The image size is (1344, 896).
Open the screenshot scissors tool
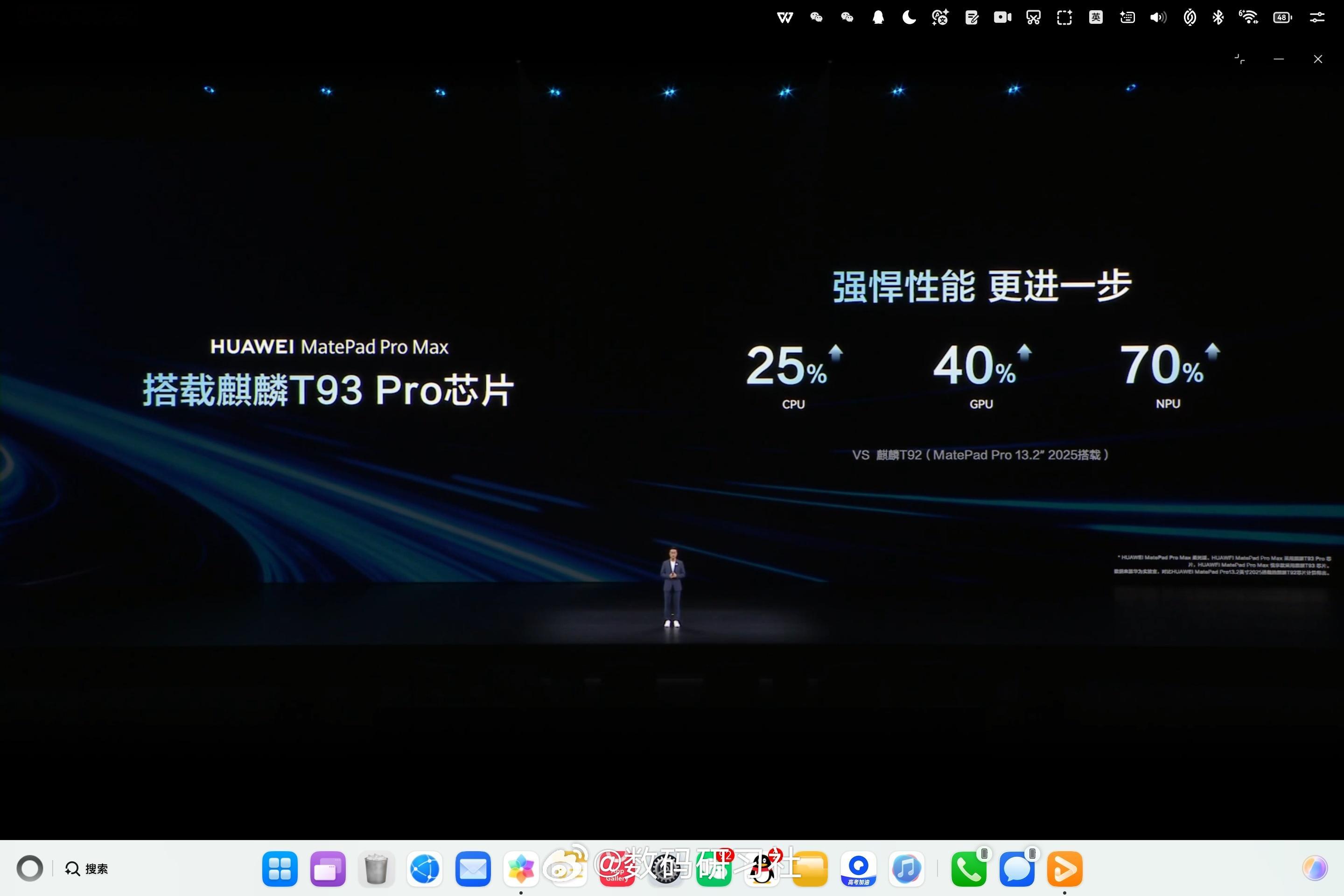point(1033,18)
